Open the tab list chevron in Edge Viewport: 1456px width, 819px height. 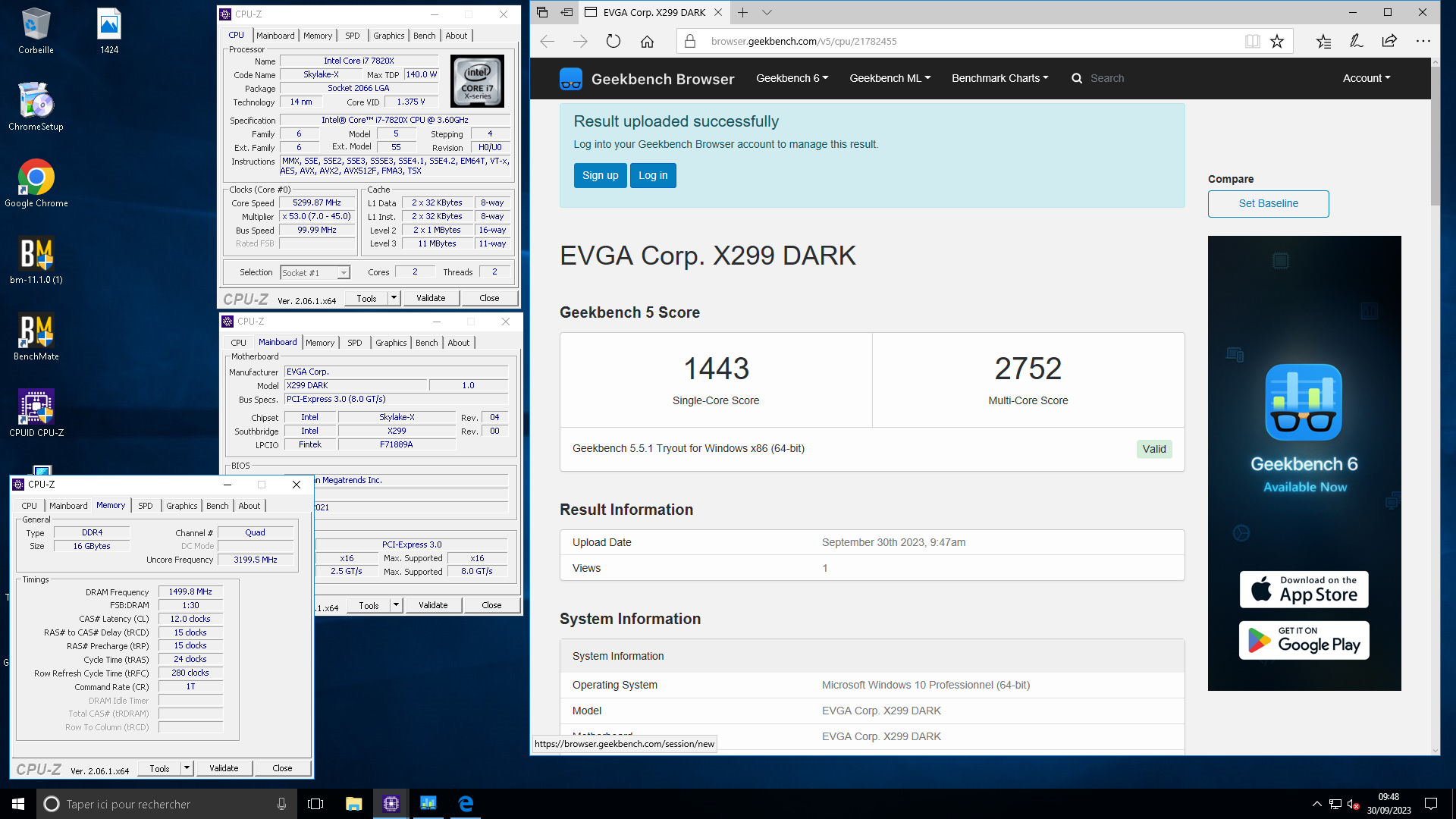767,12
